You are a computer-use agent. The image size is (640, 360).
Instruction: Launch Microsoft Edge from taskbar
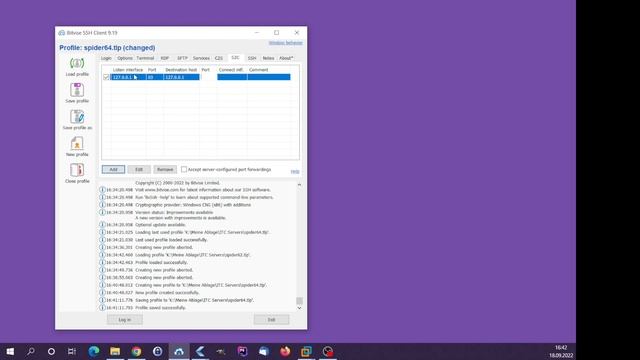pos(94,351)
